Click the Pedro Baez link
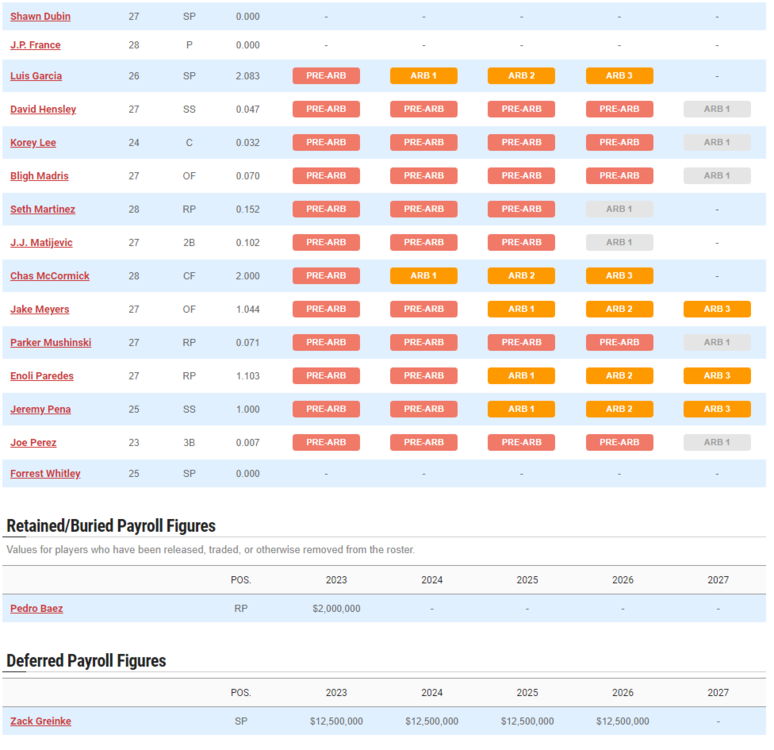774x750 pixels. 36,608
